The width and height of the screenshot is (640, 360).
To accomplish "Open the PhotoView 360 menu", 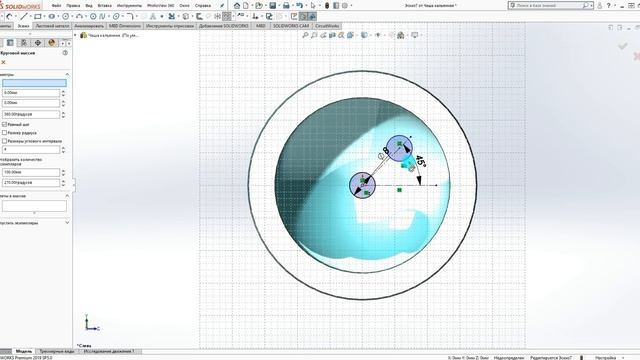I will click(x=161, y=6).
